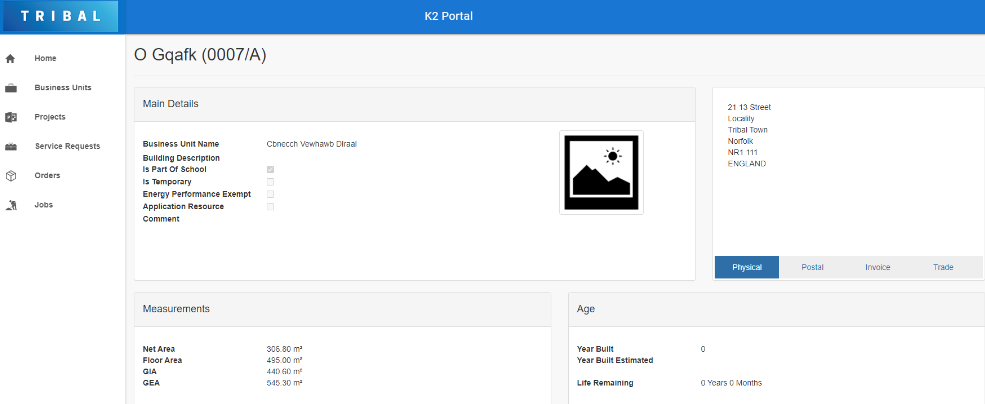Select the Trade address tab
Image resolution: width=985 pixels, height=404 pixels.
943,267
